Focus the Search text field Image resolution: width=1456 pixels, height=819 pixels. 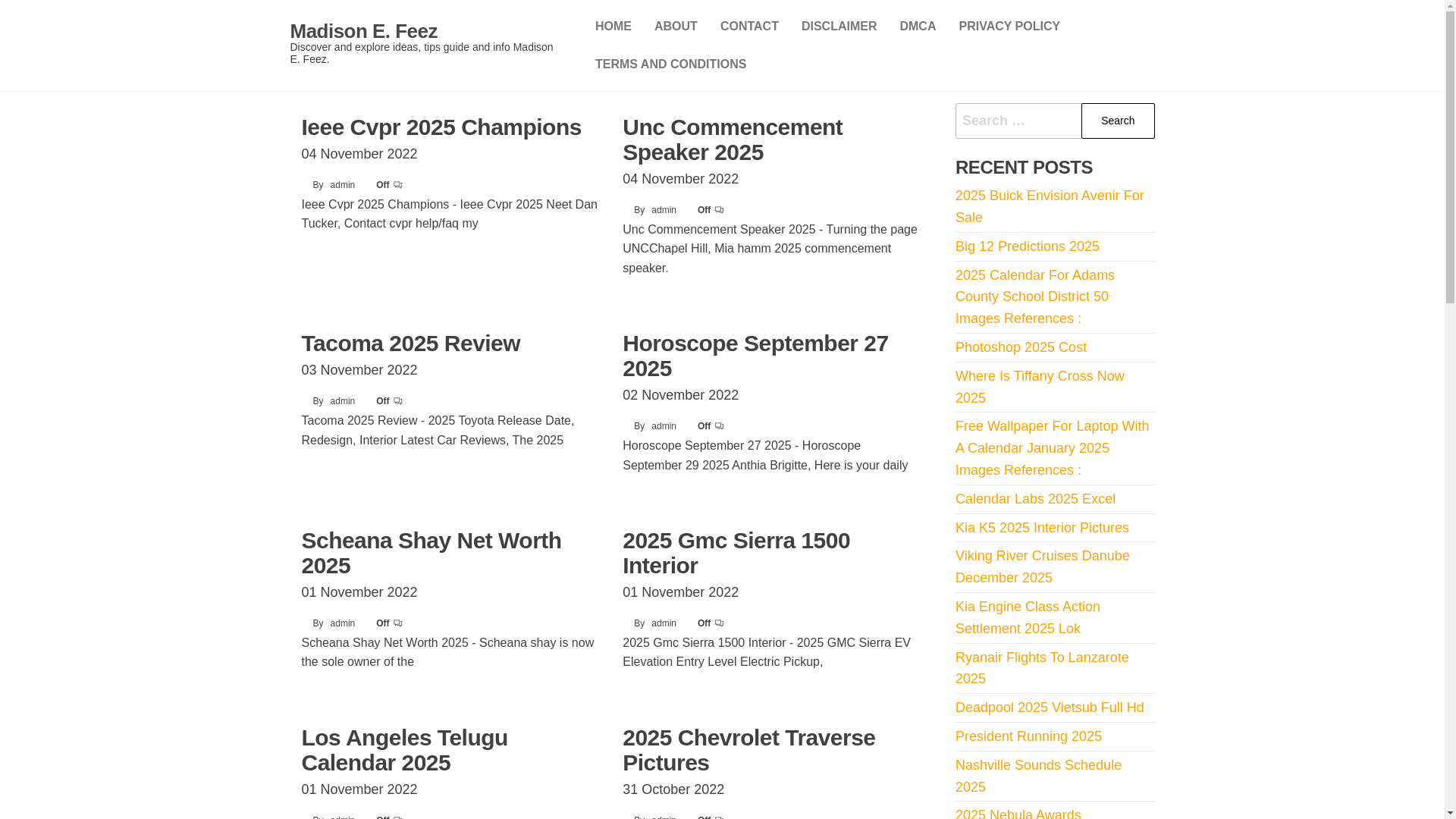pos(1018,121)
